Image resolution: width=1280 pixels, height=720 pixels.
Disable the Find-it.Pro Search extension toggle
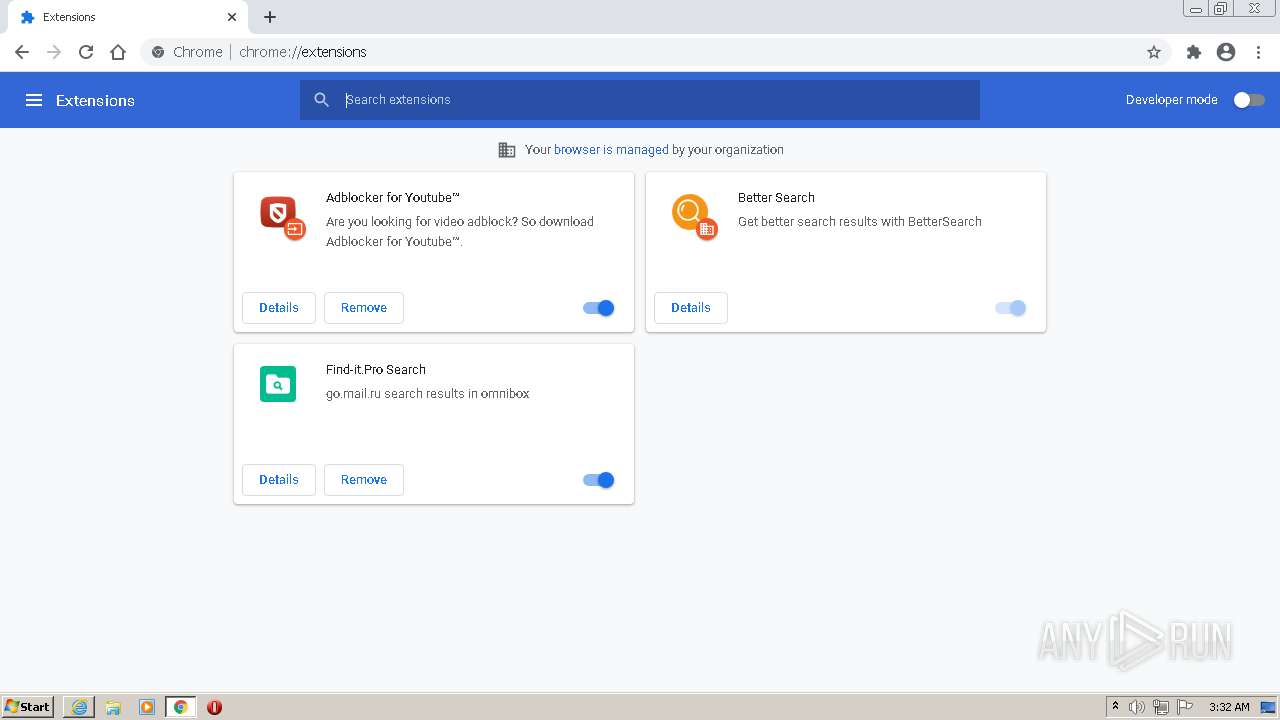(x=599, y=480)
